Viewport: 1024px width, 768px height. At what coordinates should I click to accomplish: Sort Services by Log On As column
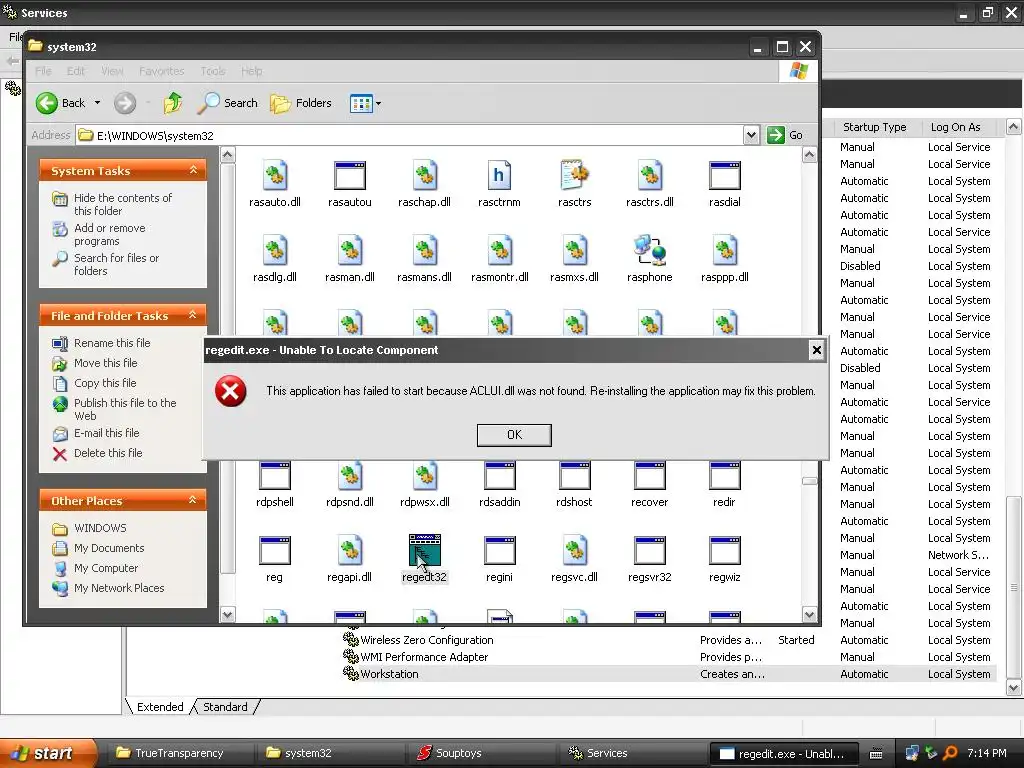click(x=955, y=127)
